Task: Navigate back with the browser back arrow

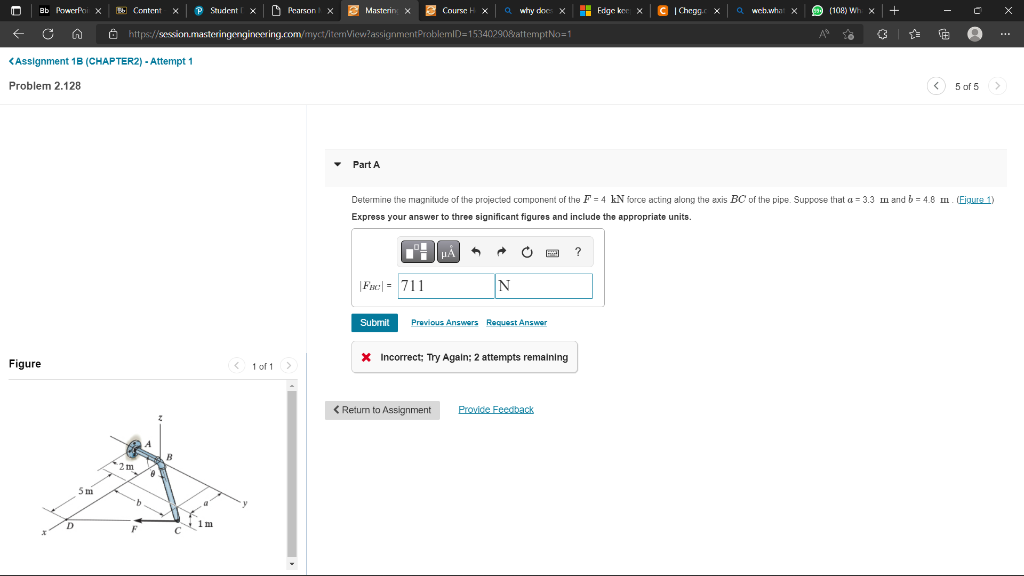Action: (x=17, y=32)
